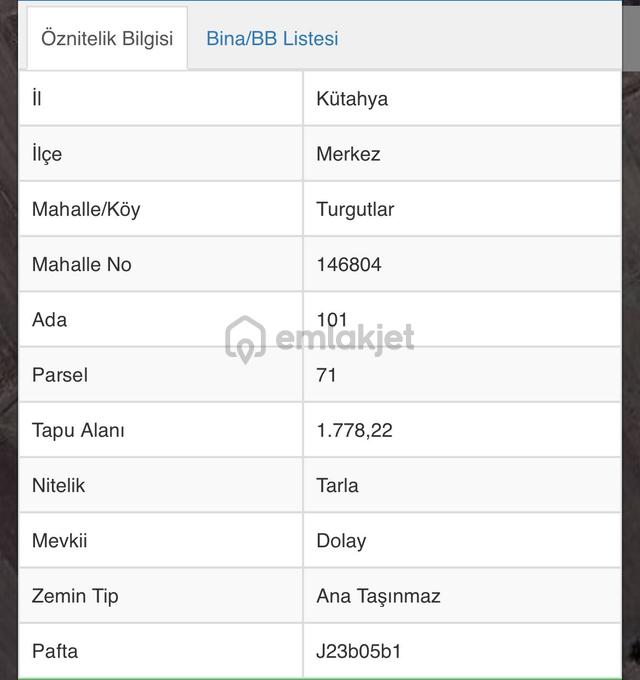Screen dimensions: 640x680
Task: Click the Mahalle/Köy row label
Action: (x=86, y=209)
